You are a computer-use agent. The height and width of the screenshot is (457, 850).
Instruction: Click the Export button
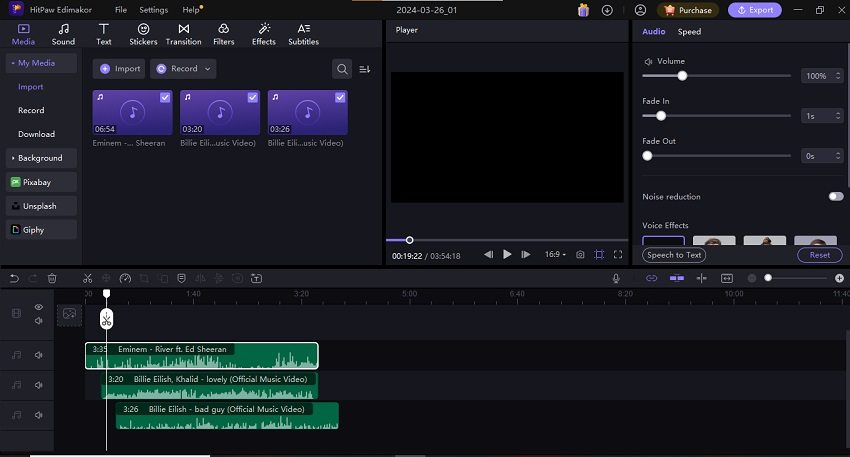(x=755, y=10)
